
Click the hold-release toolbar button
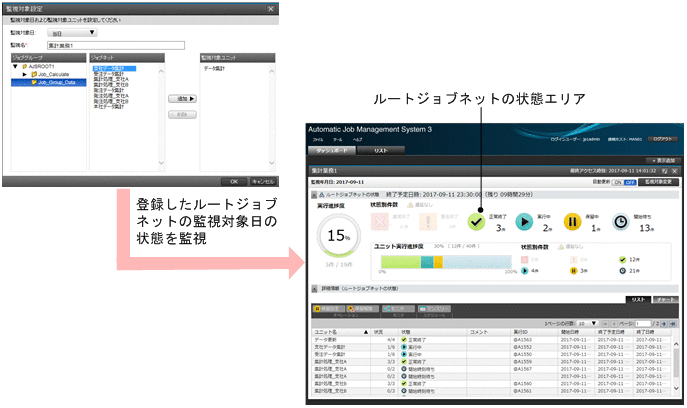click(x=362, y=309)
